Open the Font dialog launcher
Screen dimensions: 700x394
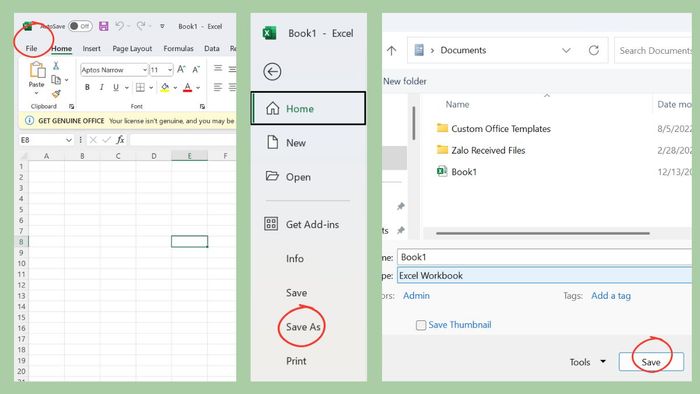(x=202, y=106)
